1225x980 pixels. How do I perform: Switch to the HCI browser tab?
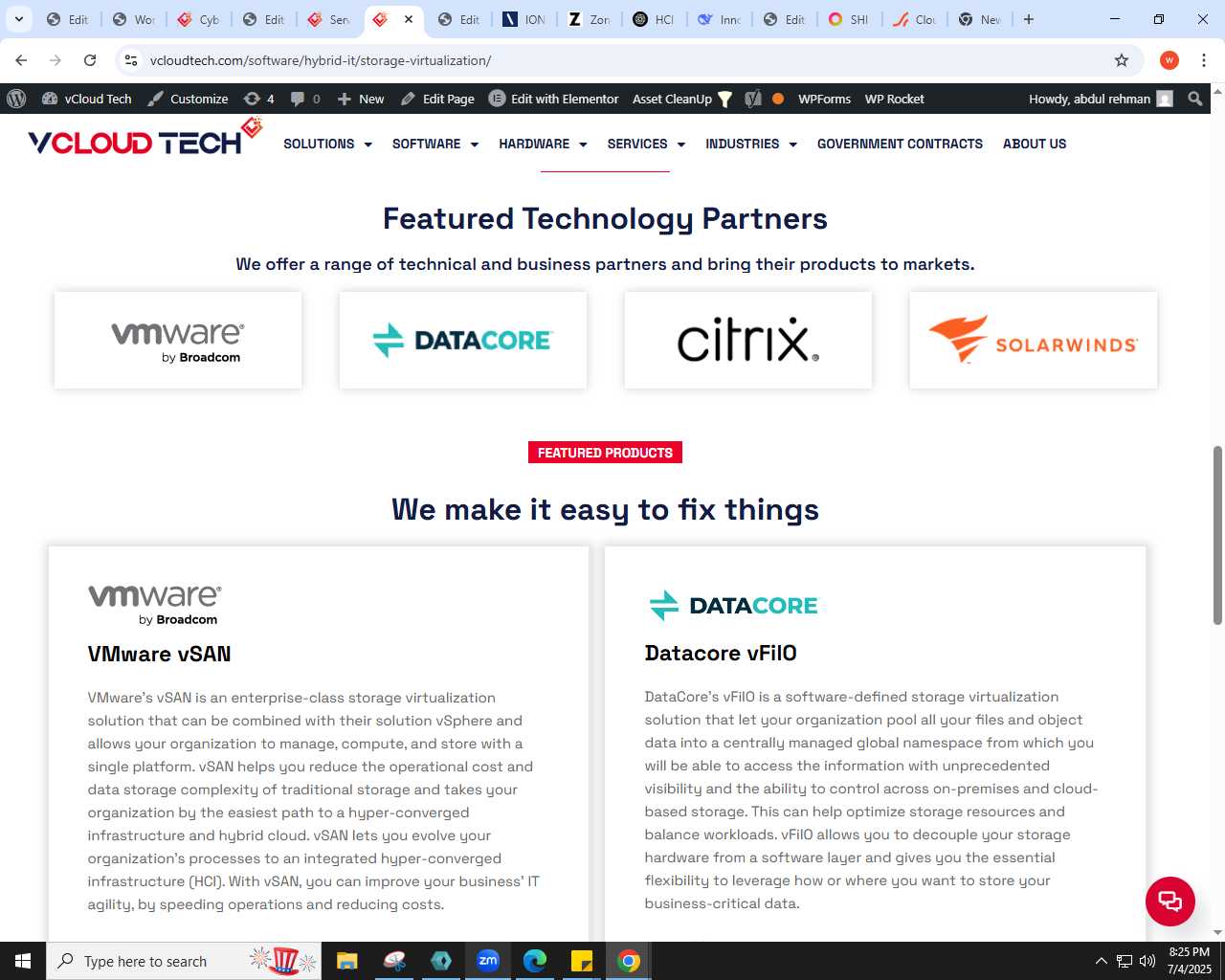pyautogui.click(x=654, y=19)
